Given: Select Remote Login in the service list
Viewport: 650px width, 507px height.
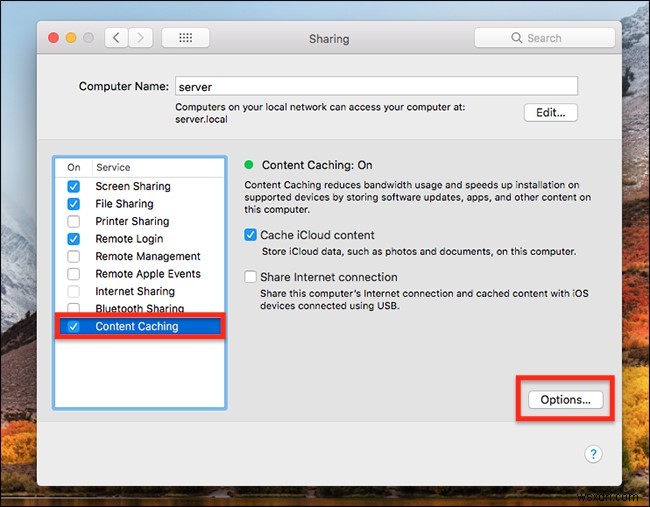Looking at the screenshot, I should [129, 239].
